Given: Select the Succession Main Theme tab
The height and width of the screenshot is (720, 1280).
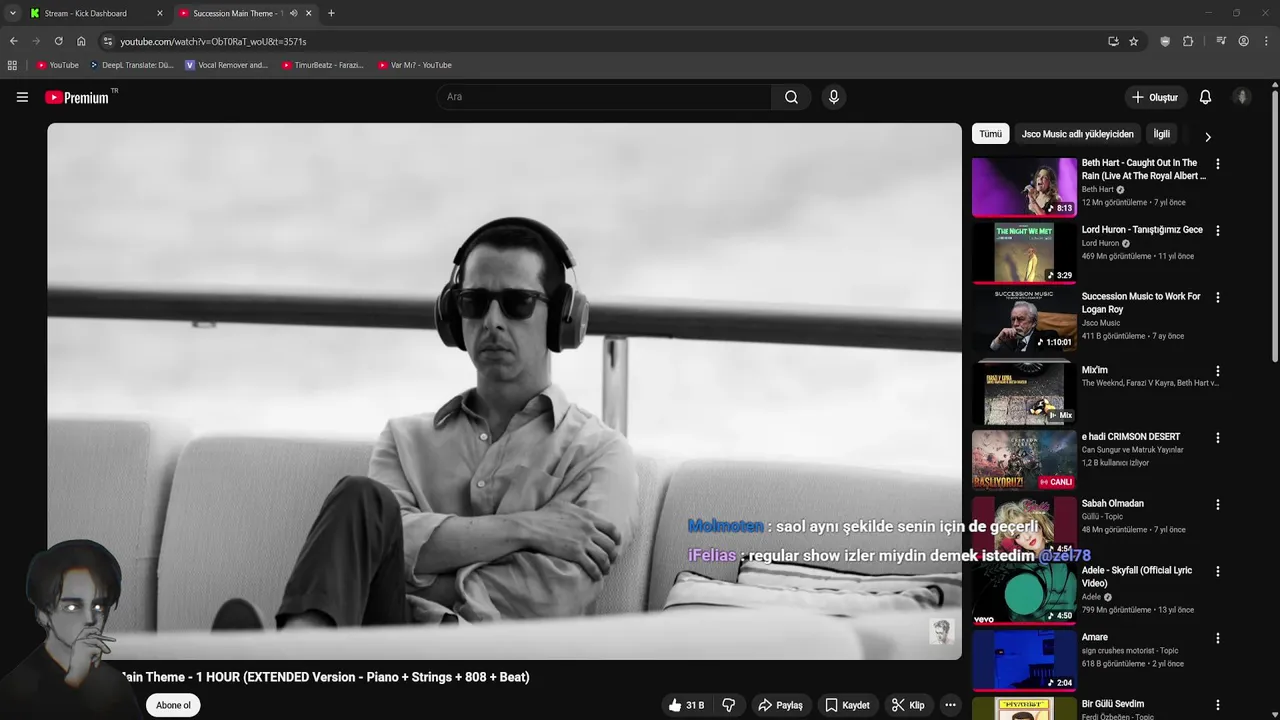Looking at the screenshot, I should pos(245,13).
